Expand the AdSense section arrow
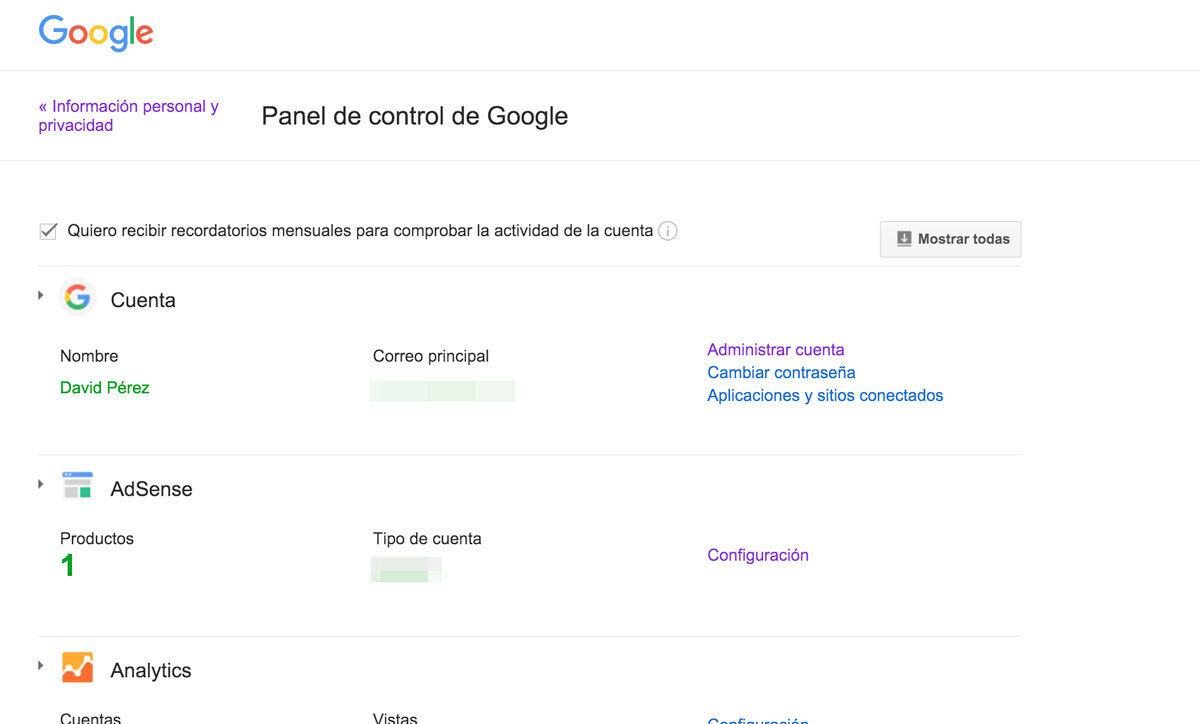The height and width of the screenshot is (724, 1200). click(41, 484)
